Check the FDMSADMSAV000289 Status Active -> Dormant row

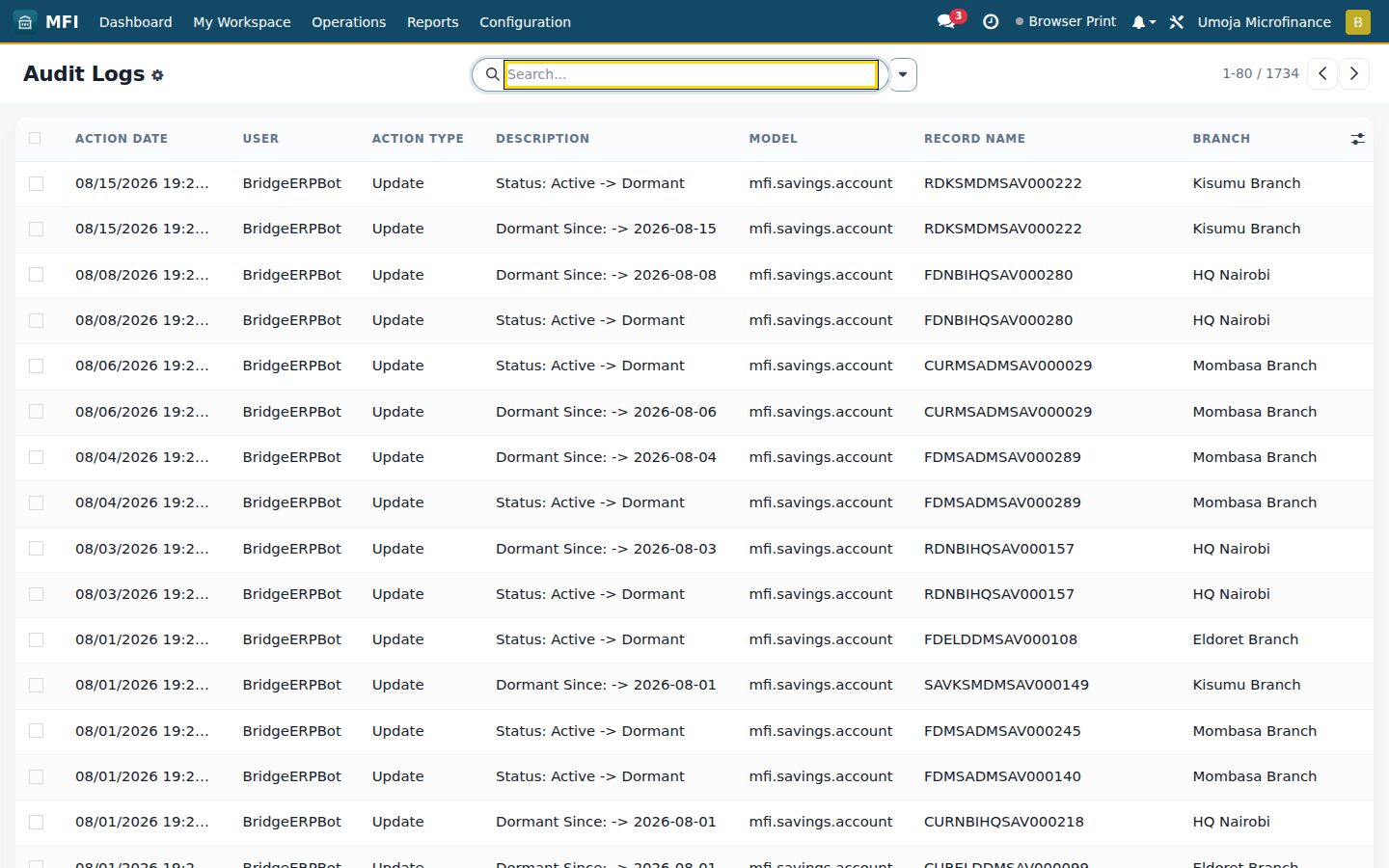(36, 502)
